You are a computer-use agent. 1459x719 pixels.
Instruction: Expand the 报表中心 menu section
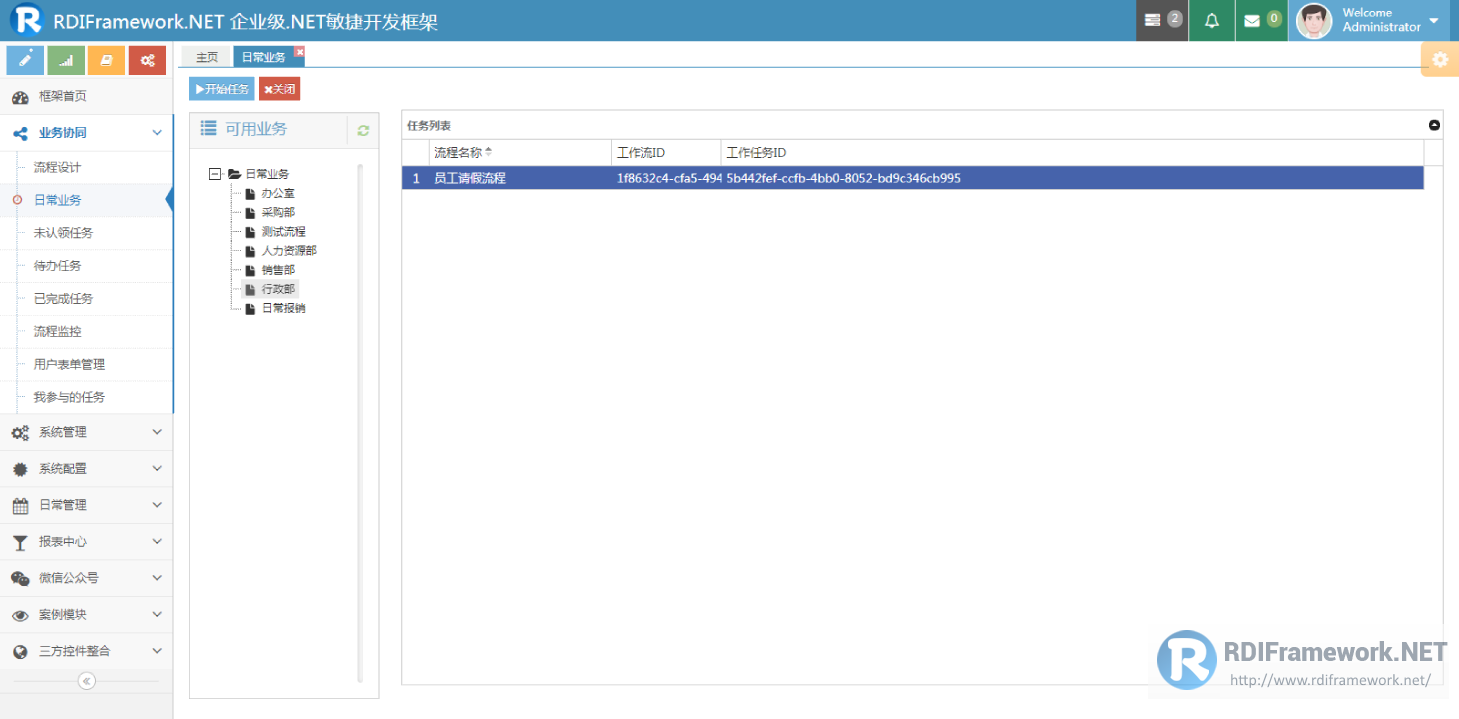[x=87, y=541]
